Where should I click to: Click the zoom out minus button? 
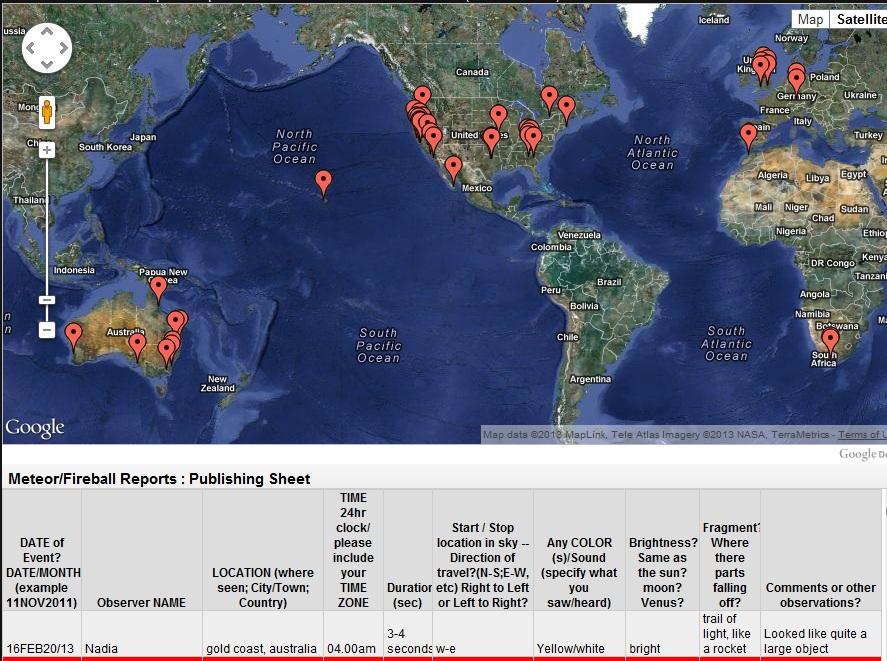pos(47,329)
